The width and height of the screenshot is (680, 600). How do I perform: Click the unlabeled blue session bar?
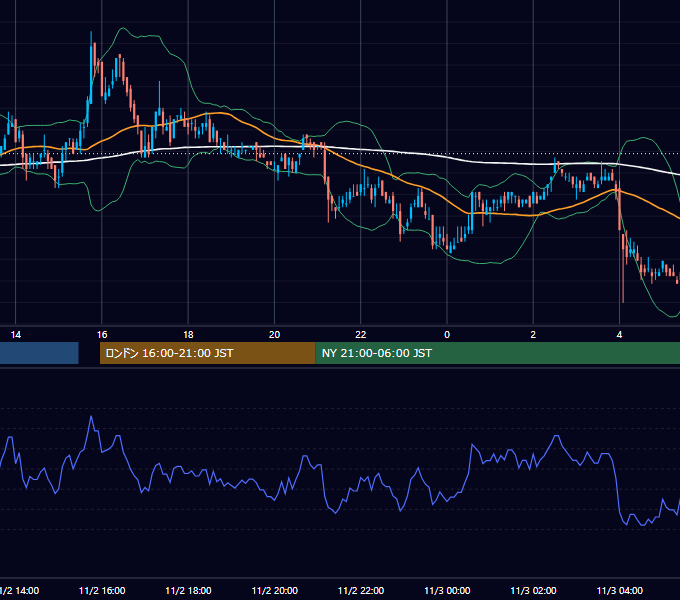point(39,353)
